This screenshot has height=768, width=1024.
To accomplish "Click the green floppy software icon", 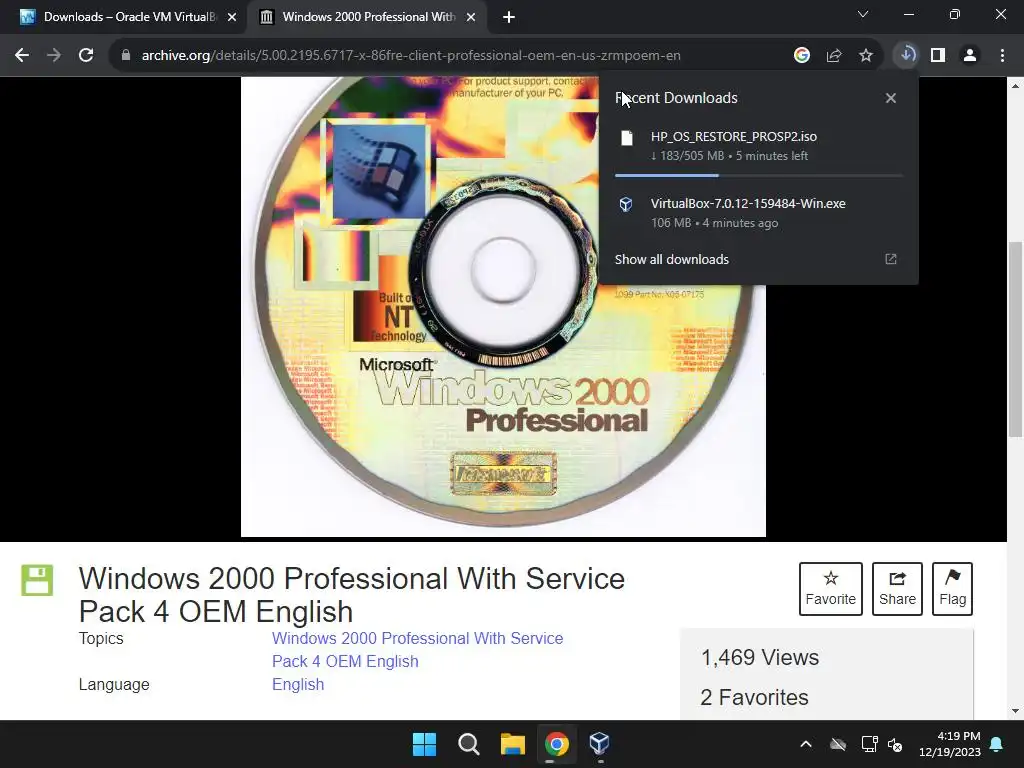I will tap(37, 580).
